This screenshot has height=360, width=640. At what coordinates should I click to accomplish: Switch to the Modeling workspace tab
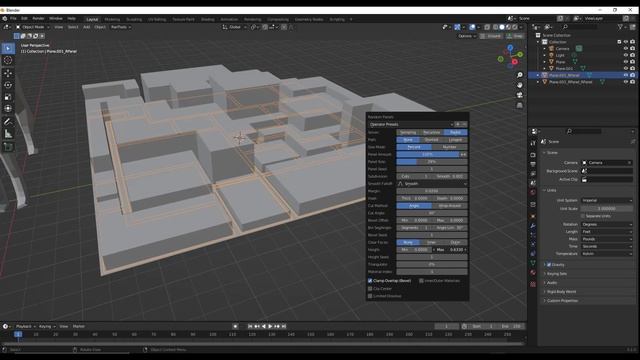112,19
